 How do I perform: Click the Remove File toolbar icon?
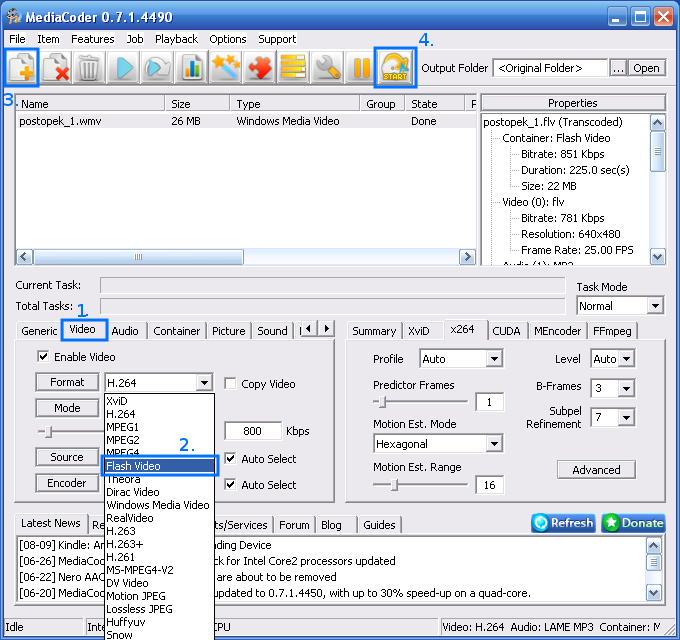(56, 68)
